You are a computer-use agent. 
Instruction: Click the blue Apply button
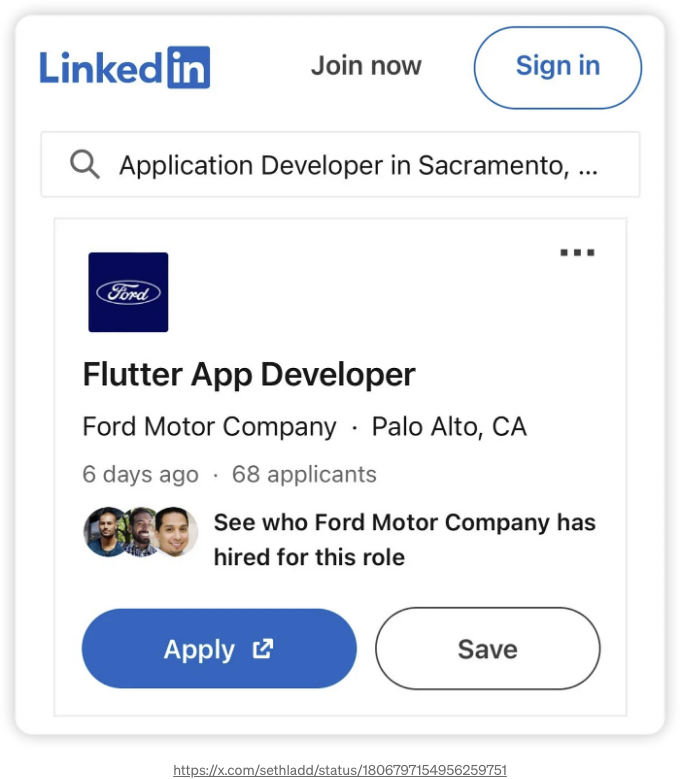[x=219, y=648]
